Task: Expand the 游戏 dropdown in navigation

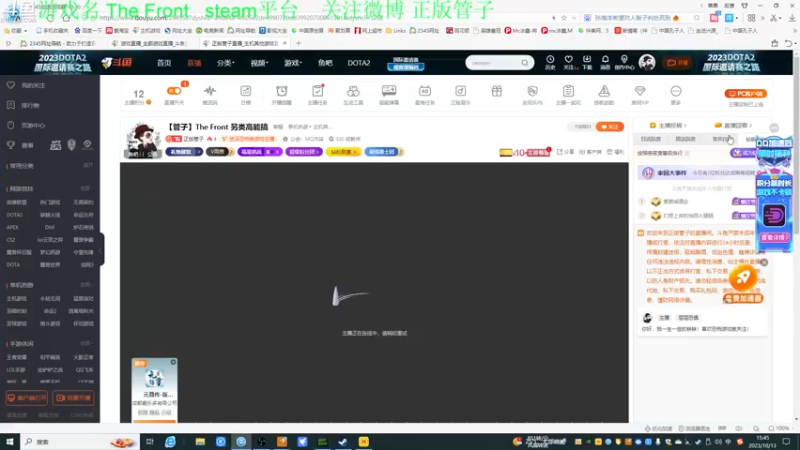Action: point(293,63)
